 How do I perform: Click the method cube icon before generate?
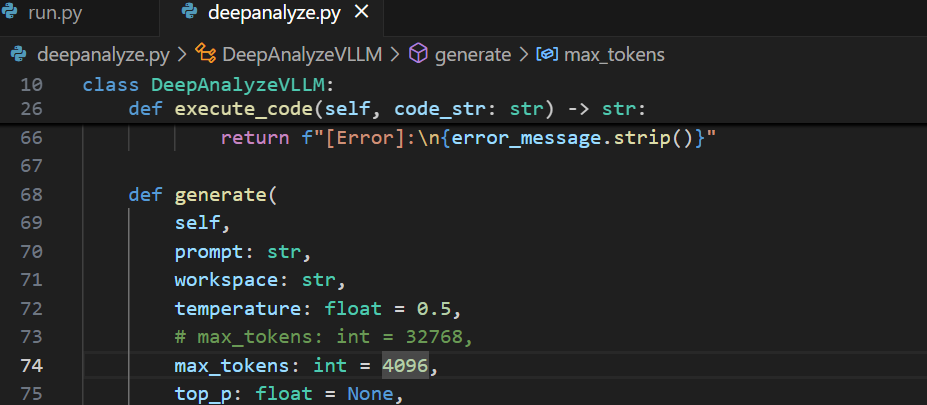pos(419,54)
